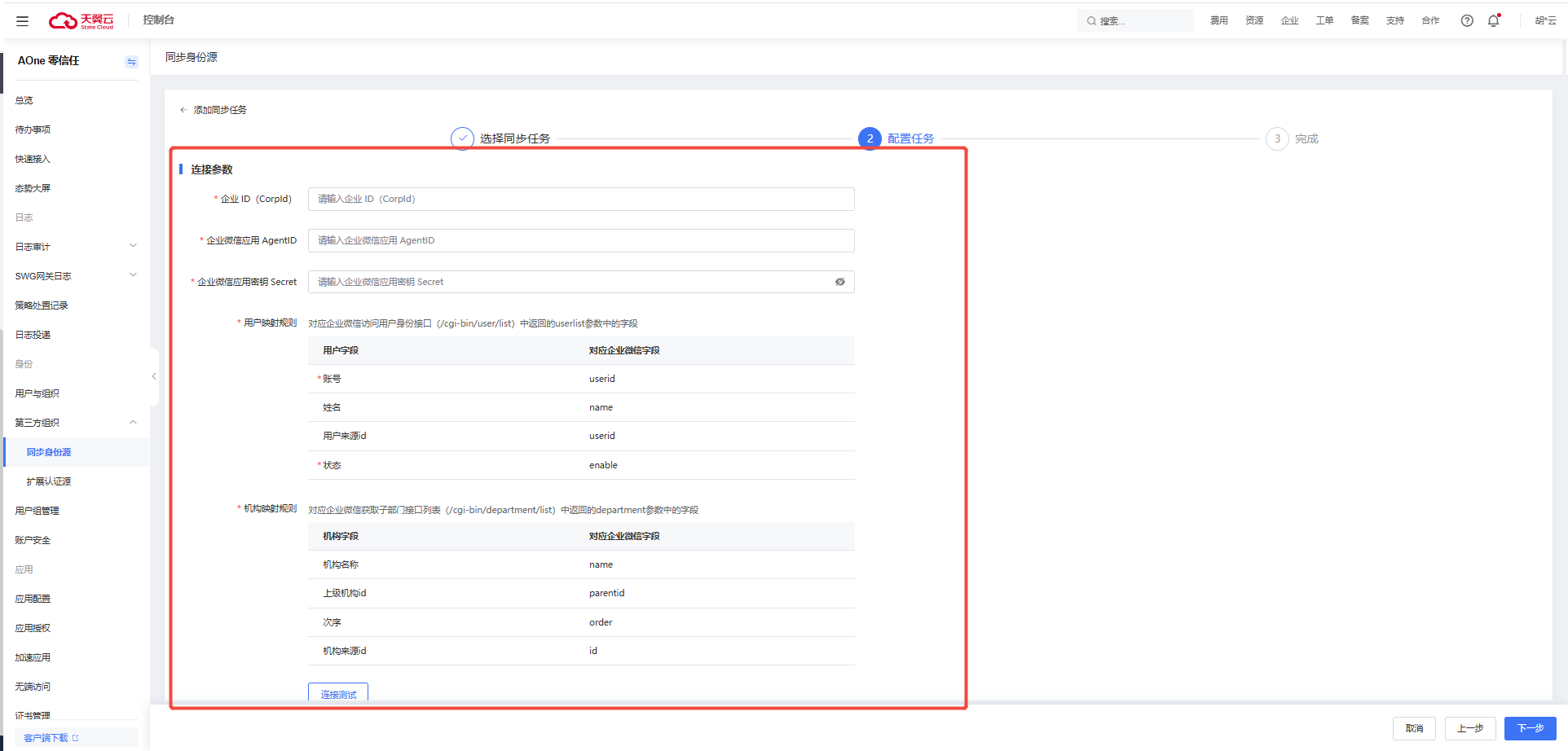
Task: Open 扩展认证源 in the sidebar
Action: click(49, 481)
